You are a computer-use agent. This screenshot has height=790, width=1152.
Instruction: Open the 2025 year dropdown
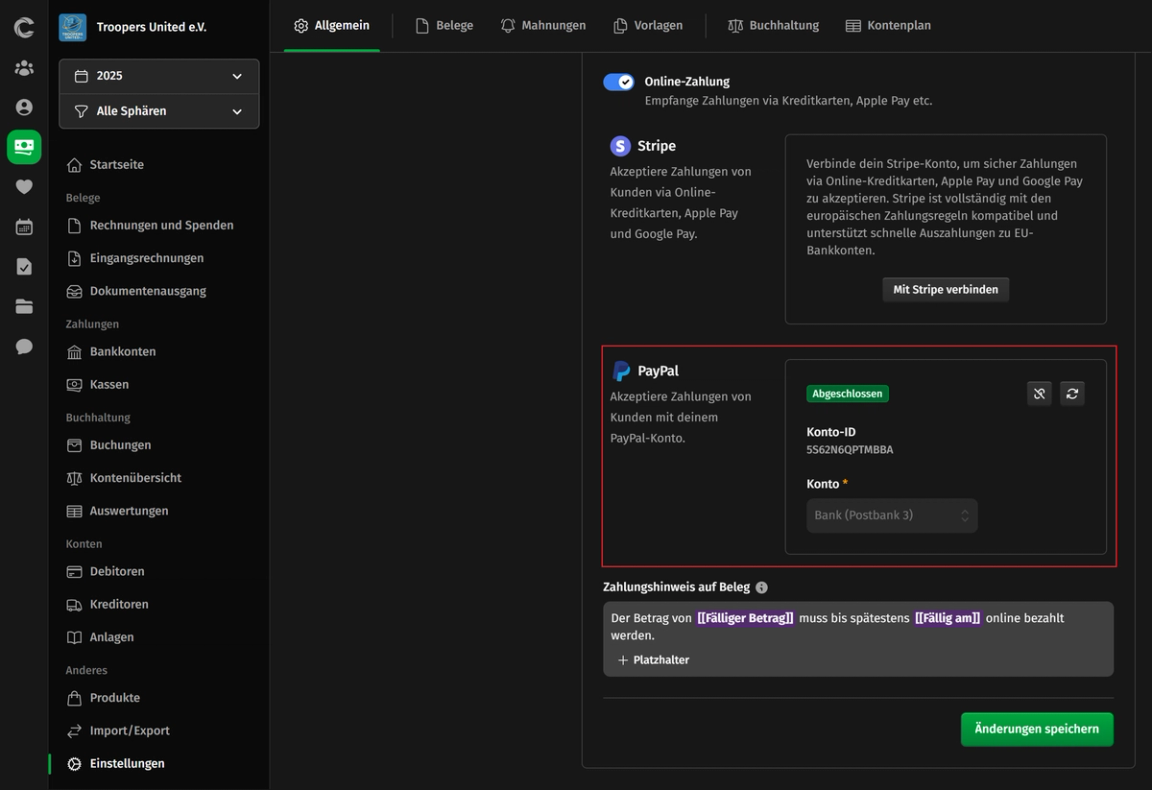[x=159, y=76]
